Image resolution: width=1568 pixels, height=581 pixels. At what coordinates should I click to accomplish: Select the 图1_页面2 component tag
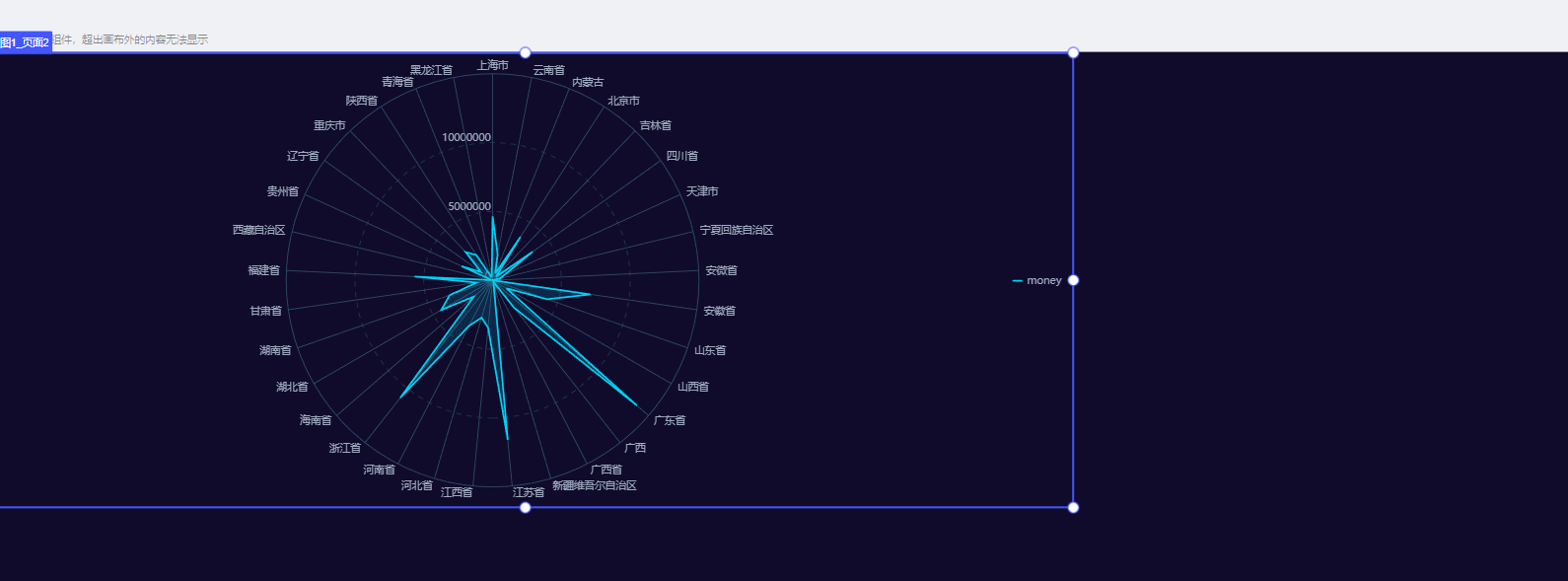25,42
